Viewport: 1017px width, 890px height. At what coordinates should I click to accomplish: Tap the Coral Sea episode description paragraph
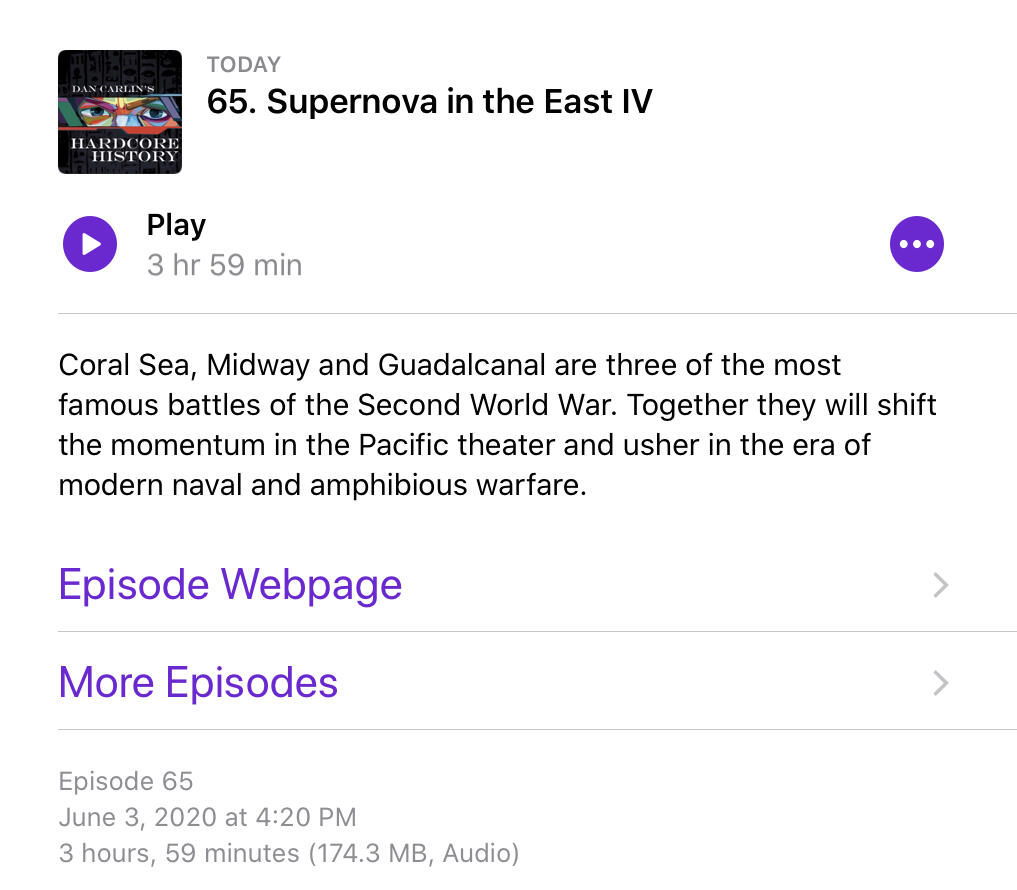497,425
